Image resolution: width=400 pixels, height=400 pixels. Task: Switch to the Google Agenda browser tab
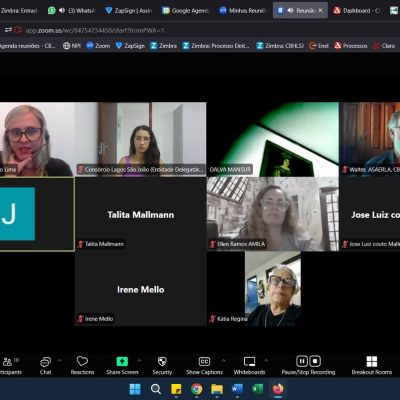(x=185, y=11)
